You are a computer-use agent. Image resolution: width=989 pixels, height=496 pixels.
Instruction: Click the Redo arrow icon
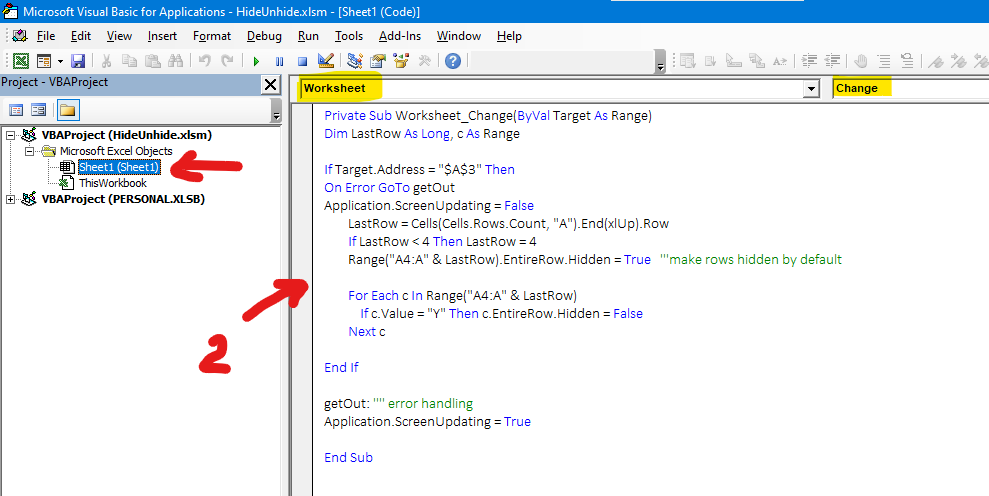[227, 61]
